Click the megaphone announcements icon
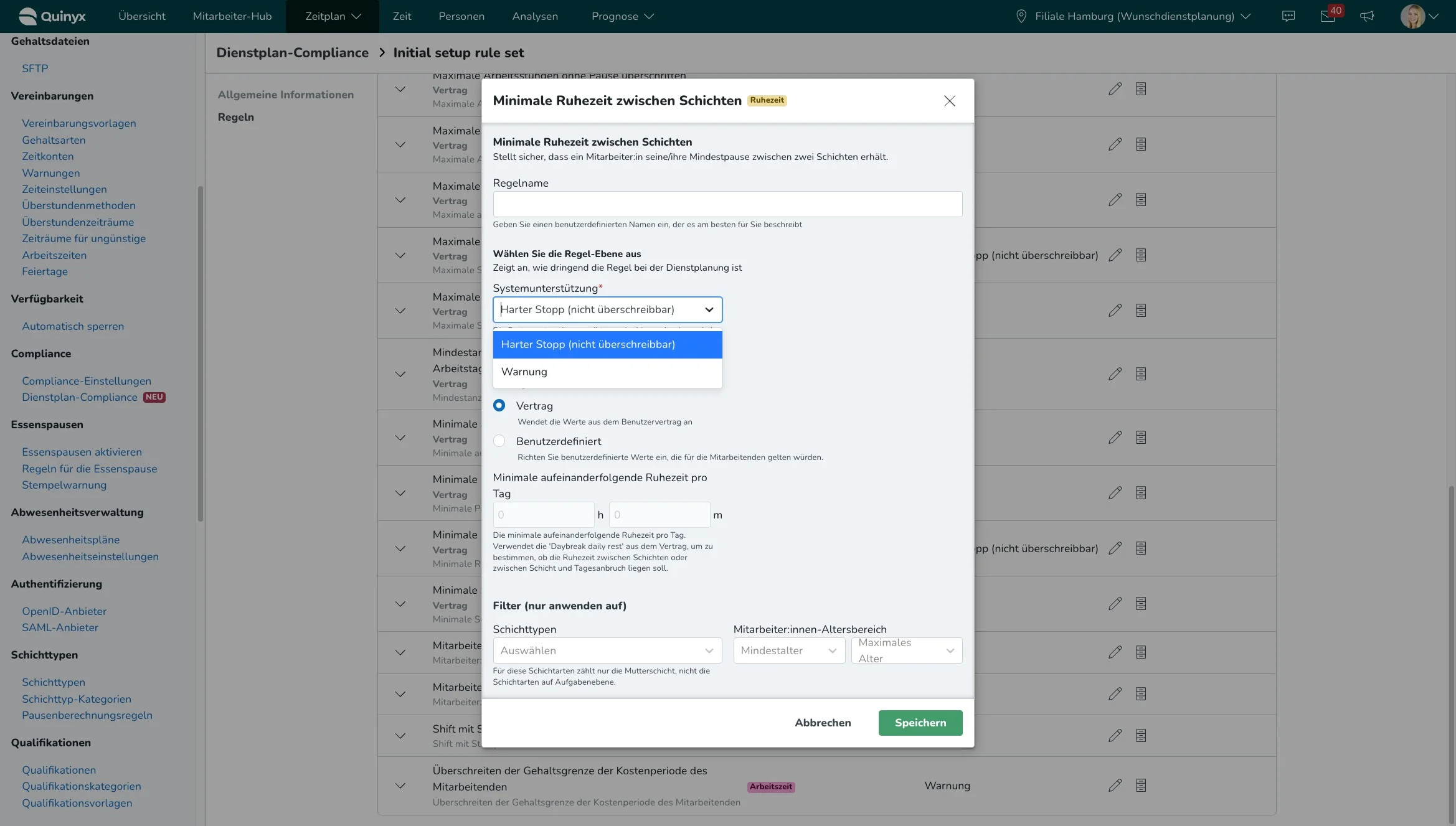 click(1367, 16)
